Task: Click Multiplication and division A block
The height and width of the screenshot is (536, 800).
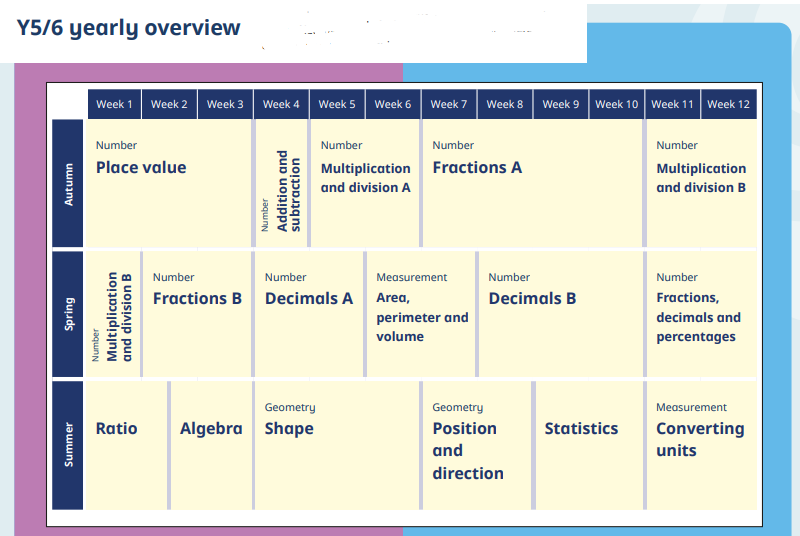Action: tap(365, 184)
